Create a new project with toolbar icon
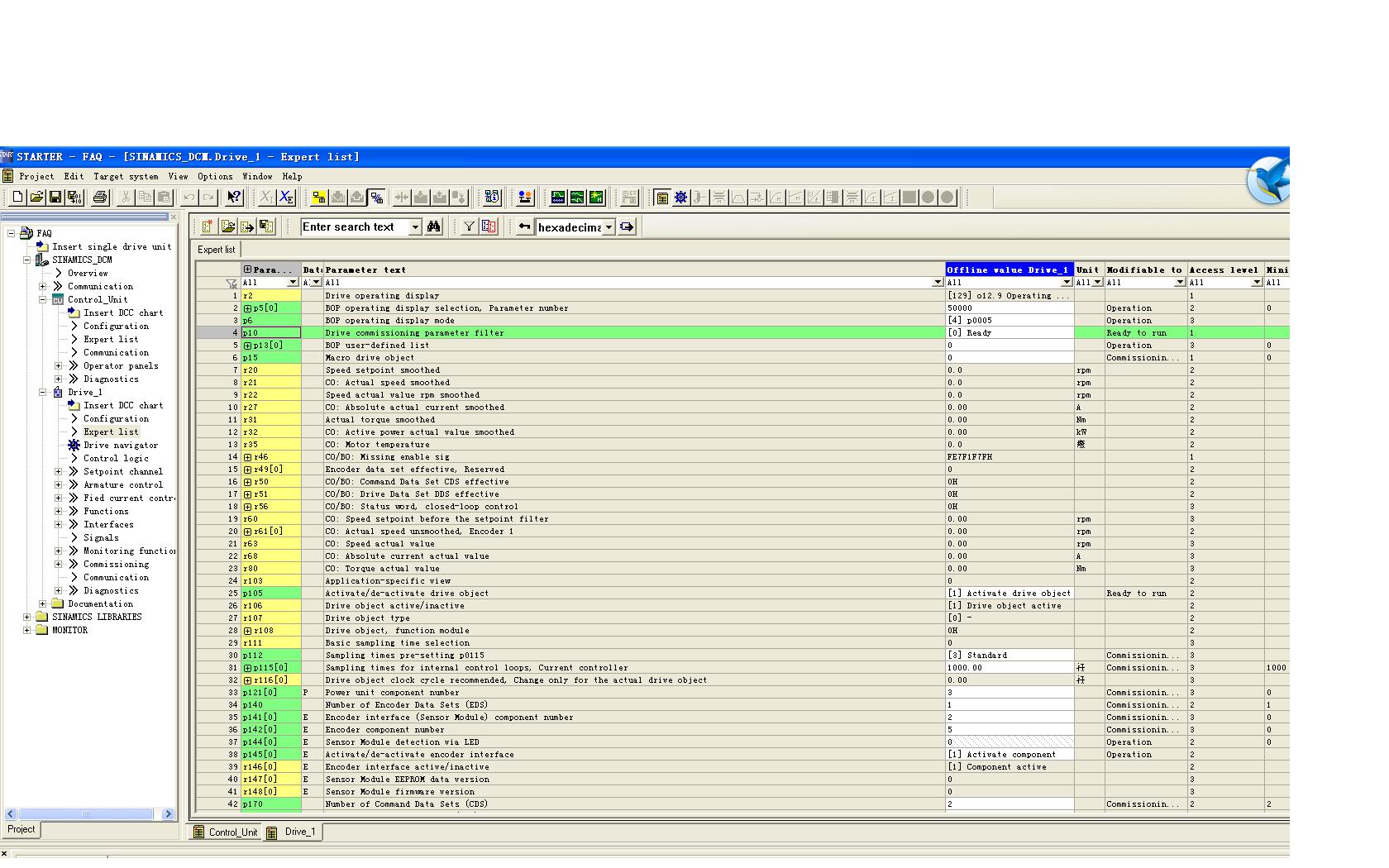1389x868 pixels. 17,198
